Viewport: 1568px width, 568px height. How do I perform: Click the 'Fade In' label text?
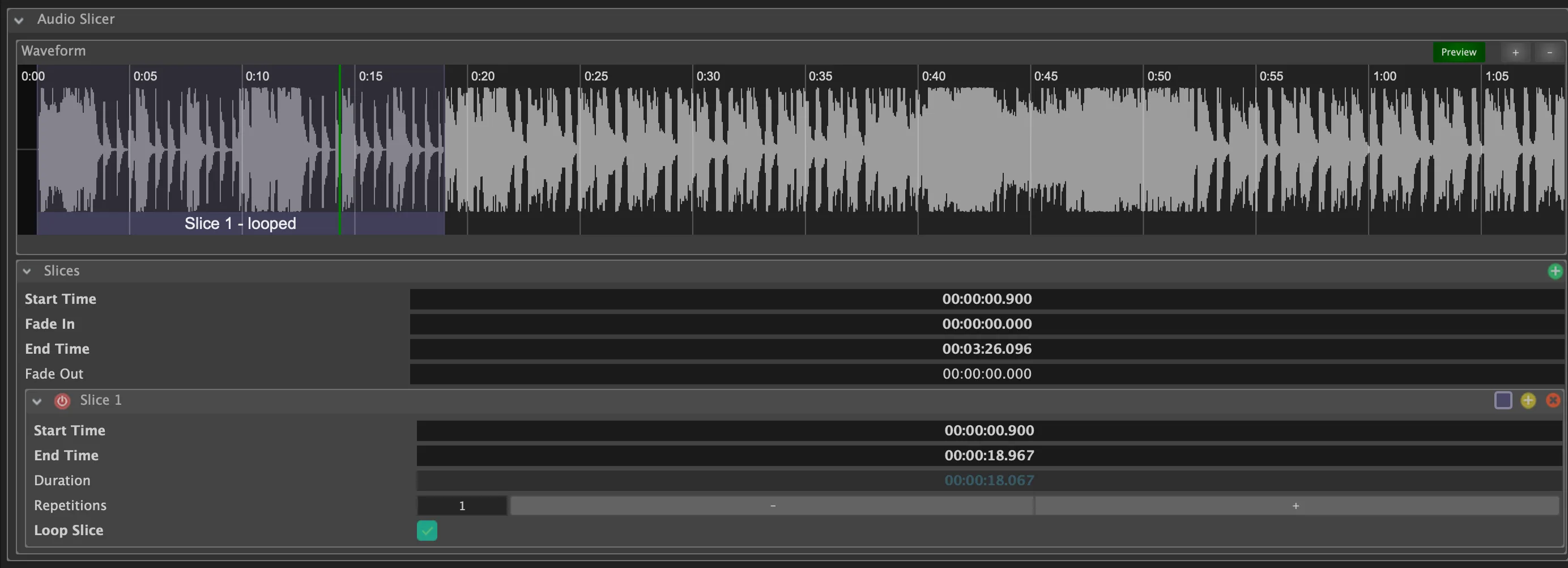coord(50,324)
